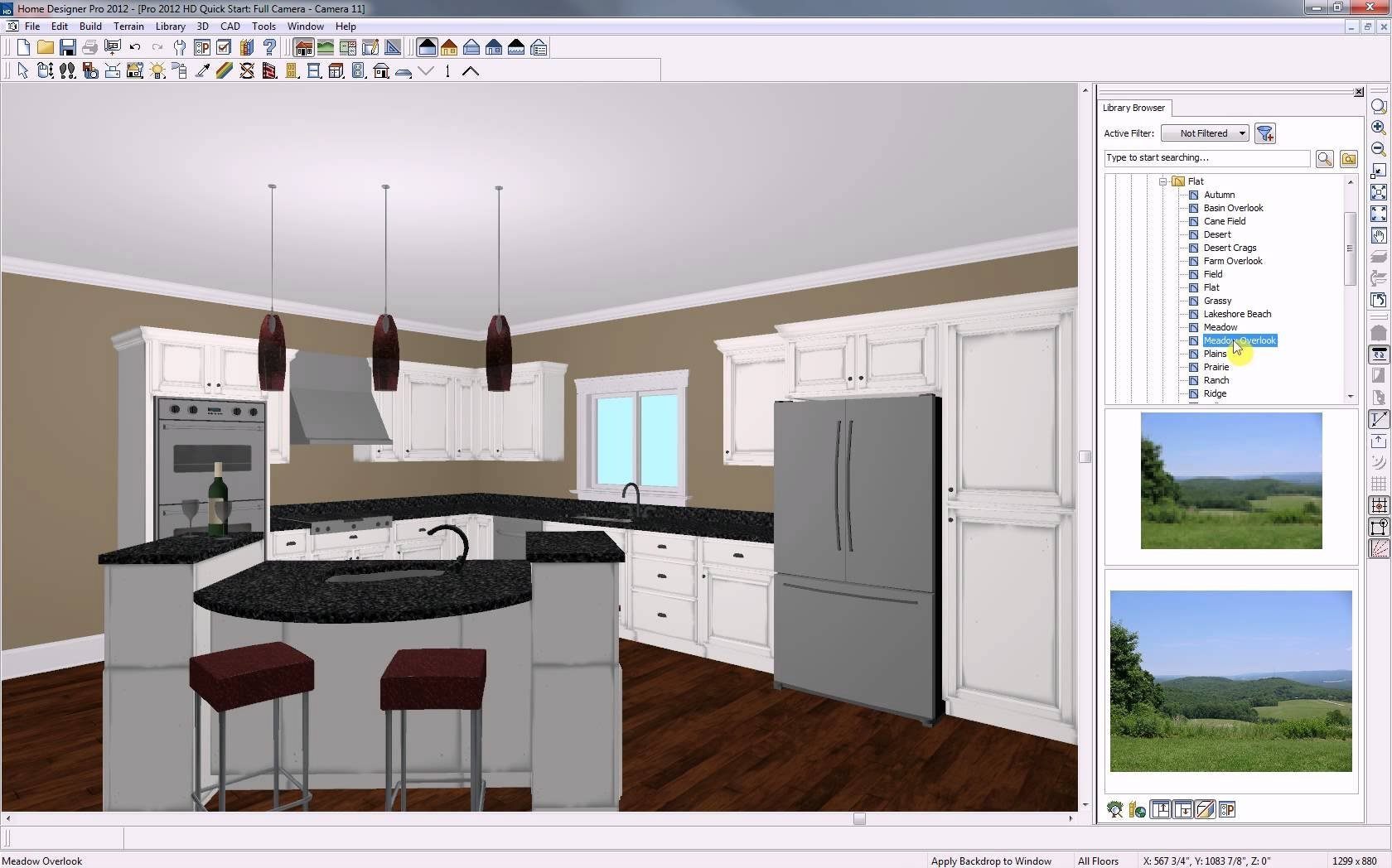This screenshot has width=1392, height=868.
Task: Select the eyedropper tool in toolbar
Action: [x=202, y=71]
